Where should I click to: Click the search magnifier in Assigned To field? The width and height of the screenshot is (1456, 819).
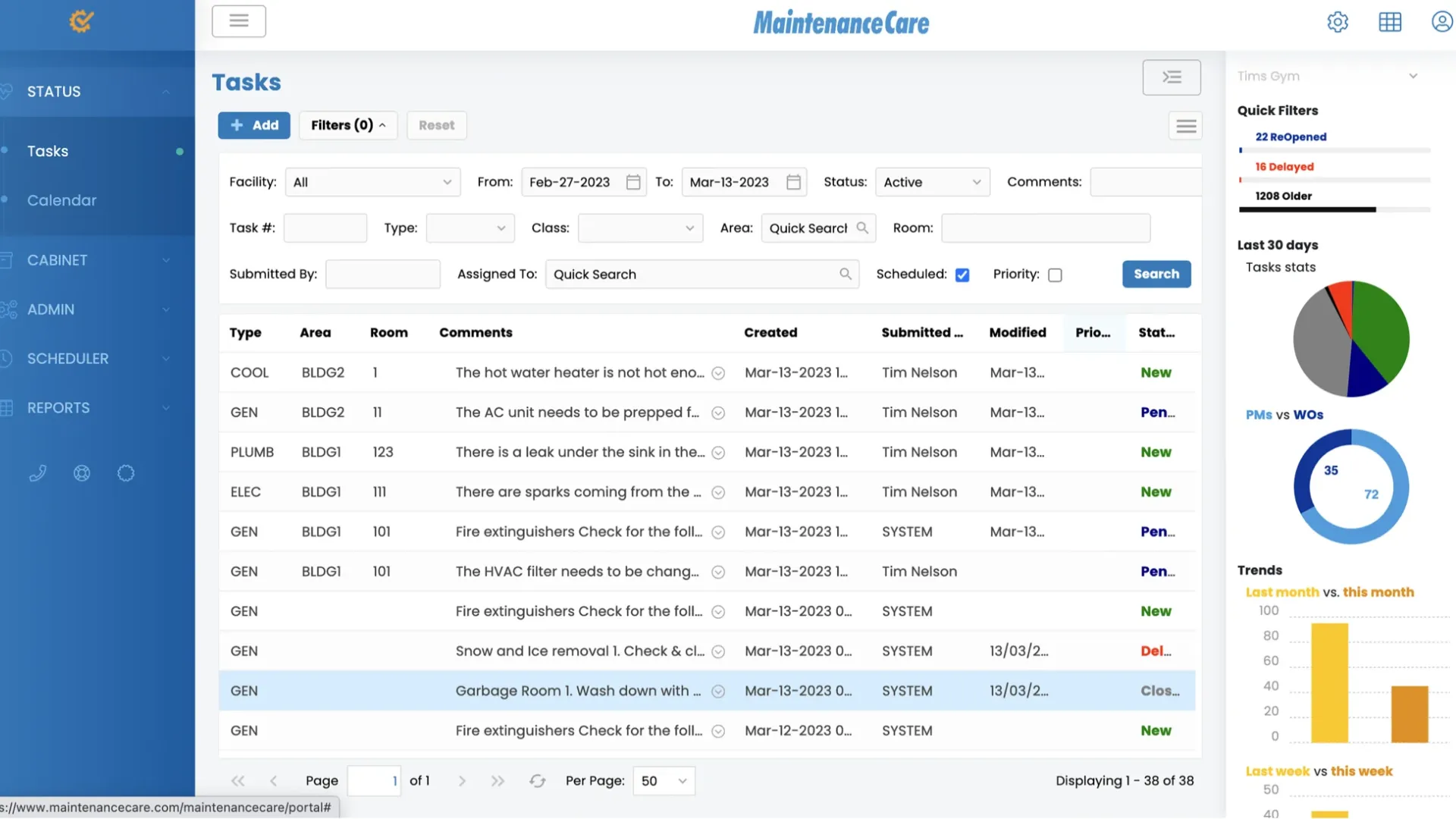click(846, 274)
